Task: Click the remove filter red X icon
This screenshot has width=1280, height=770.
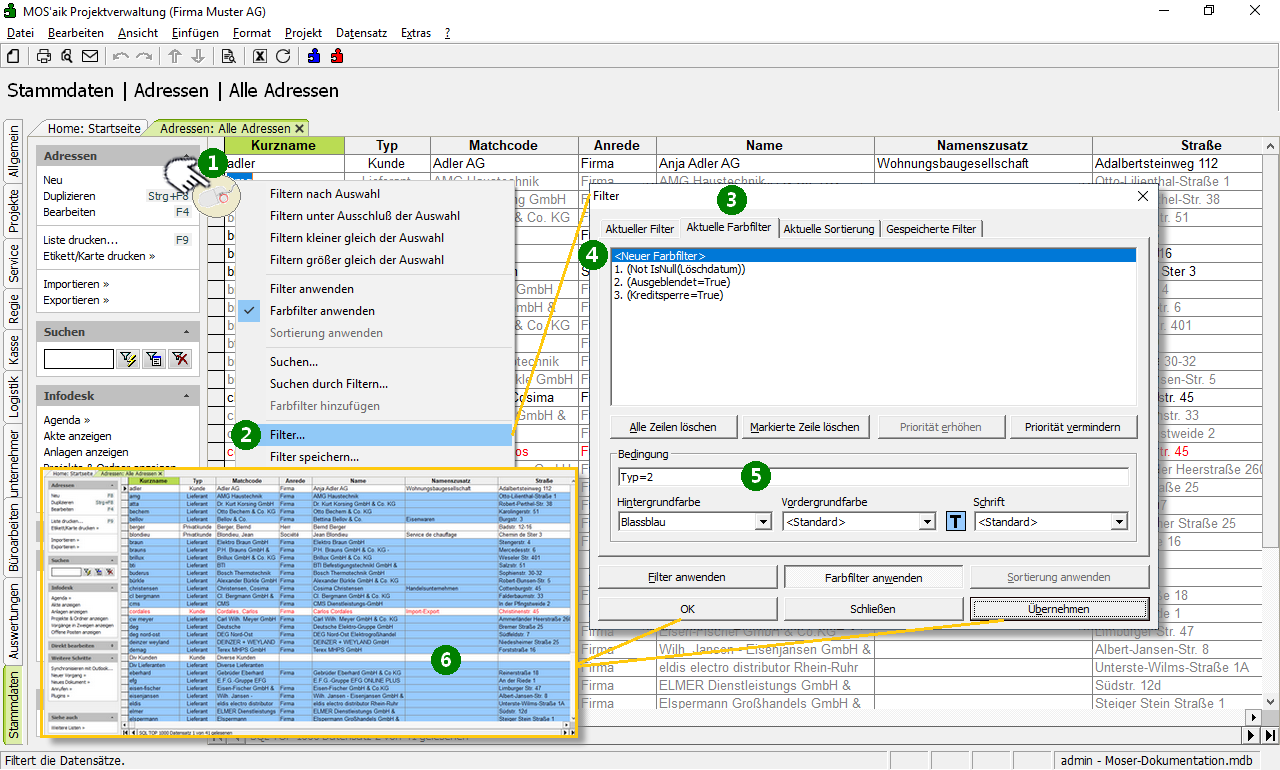Action: point(180,359)
